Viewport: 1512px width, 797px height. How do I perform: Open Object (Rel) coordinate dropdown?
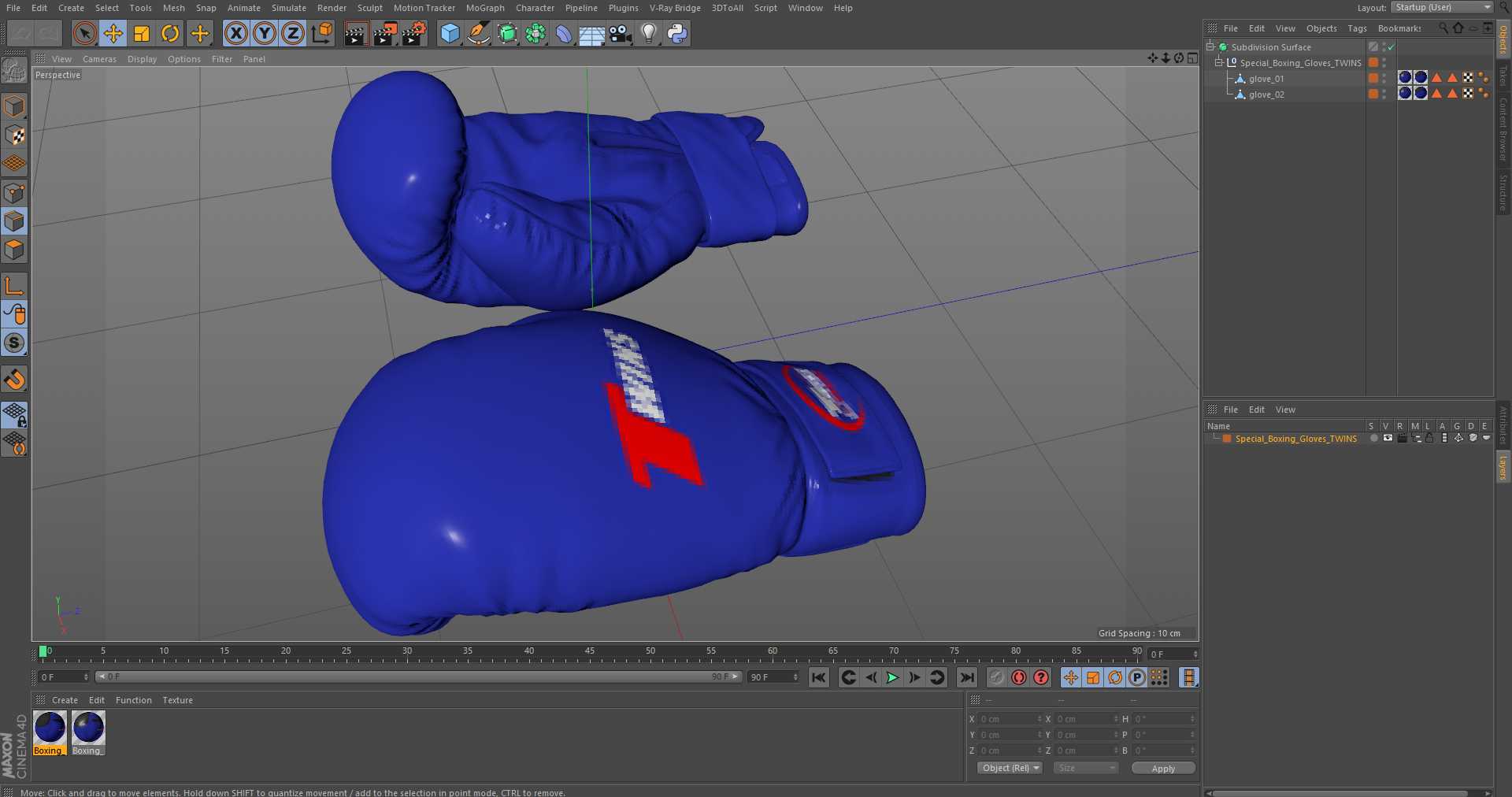tap(1010, 768)
